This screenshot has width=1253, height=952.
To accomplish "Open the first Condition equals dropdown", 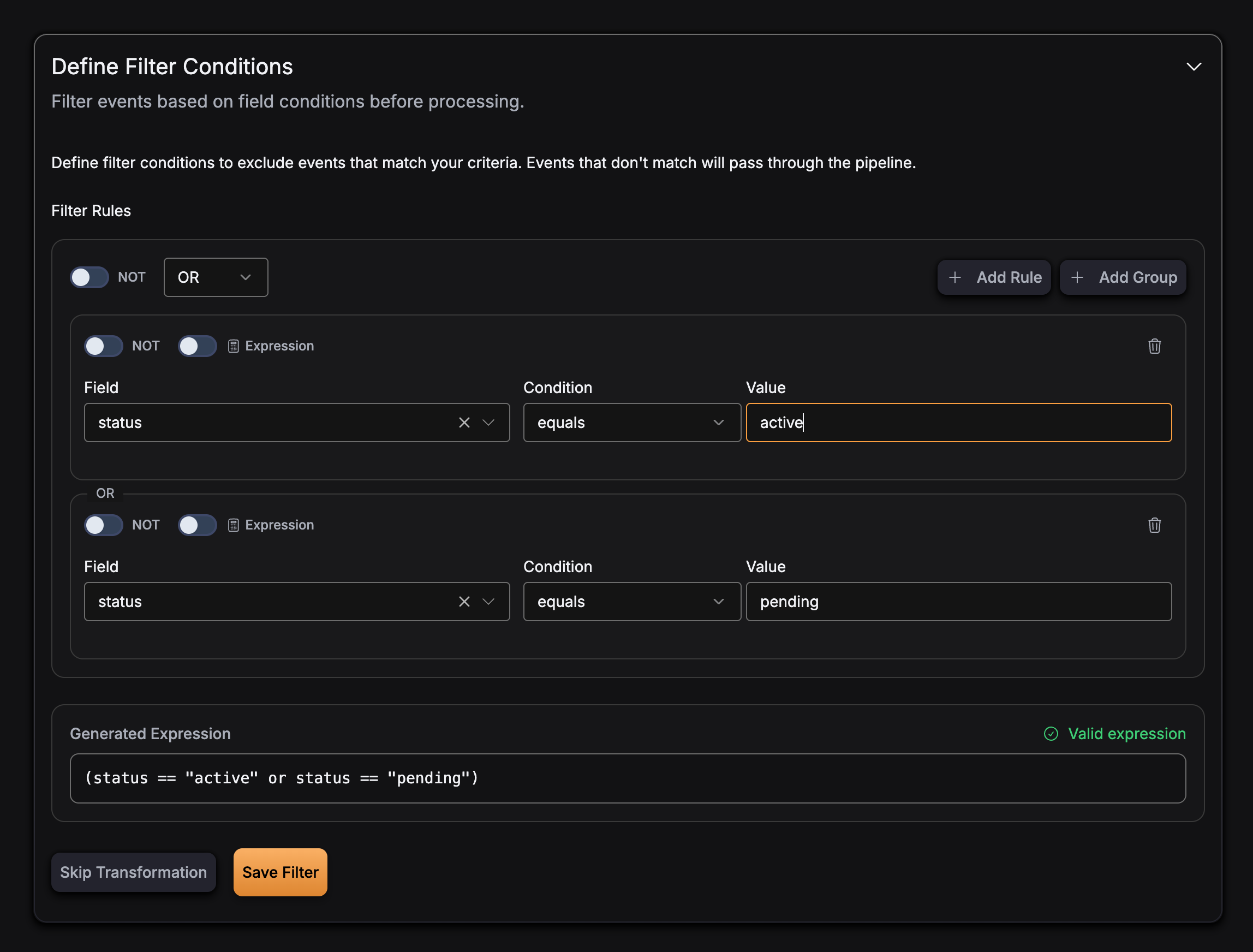I will coord(631,422).
